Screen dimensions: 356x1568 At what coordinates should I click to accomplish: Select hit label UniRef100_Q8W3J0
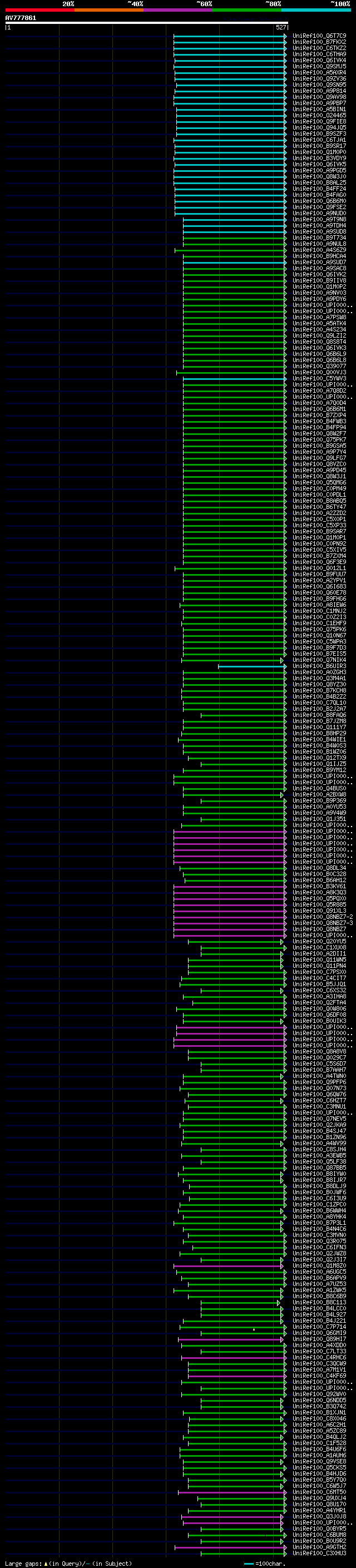click(x=319, y=176)
